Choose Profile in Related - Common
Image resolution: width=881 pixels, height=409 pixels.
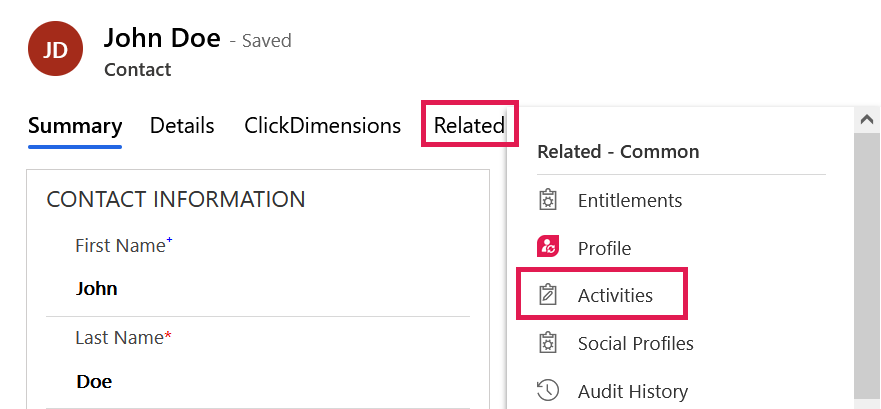(604, 248)
